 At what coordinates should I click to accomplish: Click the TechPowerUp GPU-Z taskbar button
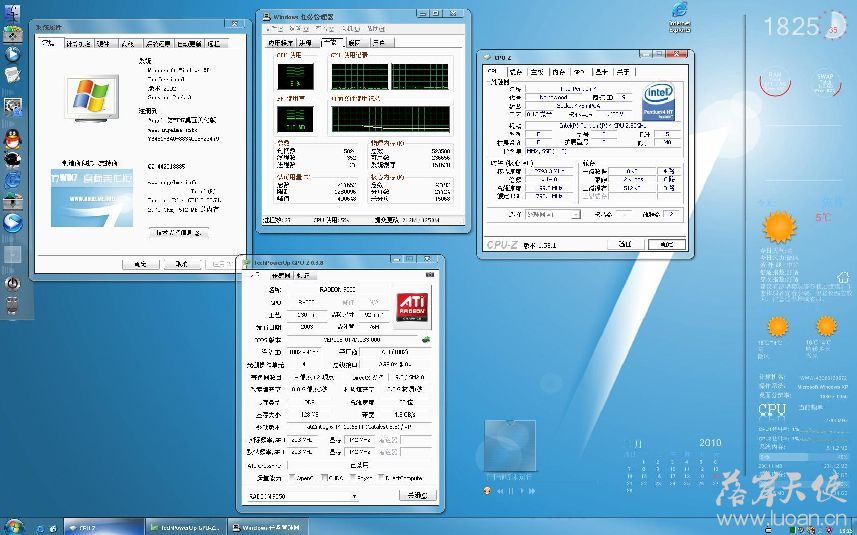coord(186,528)
